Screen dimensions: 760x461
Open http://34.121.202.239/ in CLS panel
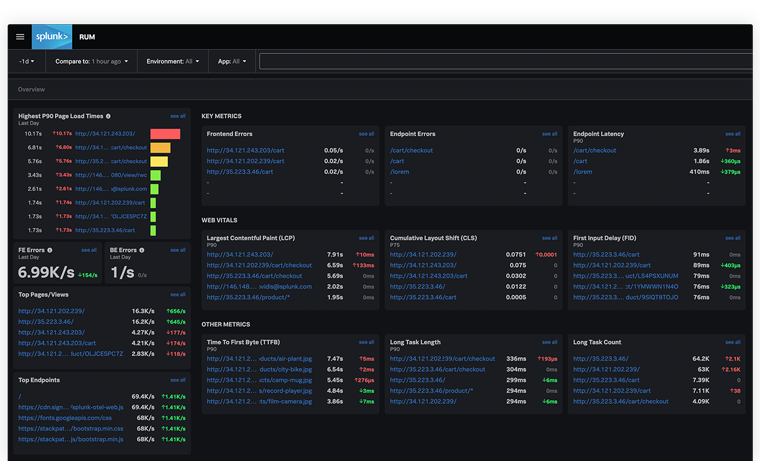coord(423,254)
